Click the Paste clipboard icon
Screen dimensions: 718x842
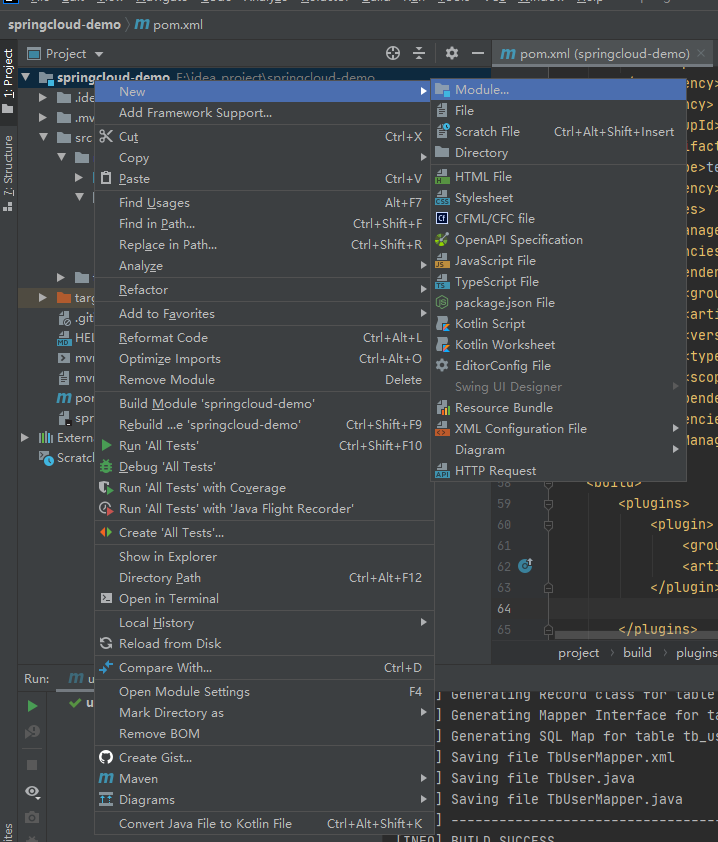[x=106, y=178]
